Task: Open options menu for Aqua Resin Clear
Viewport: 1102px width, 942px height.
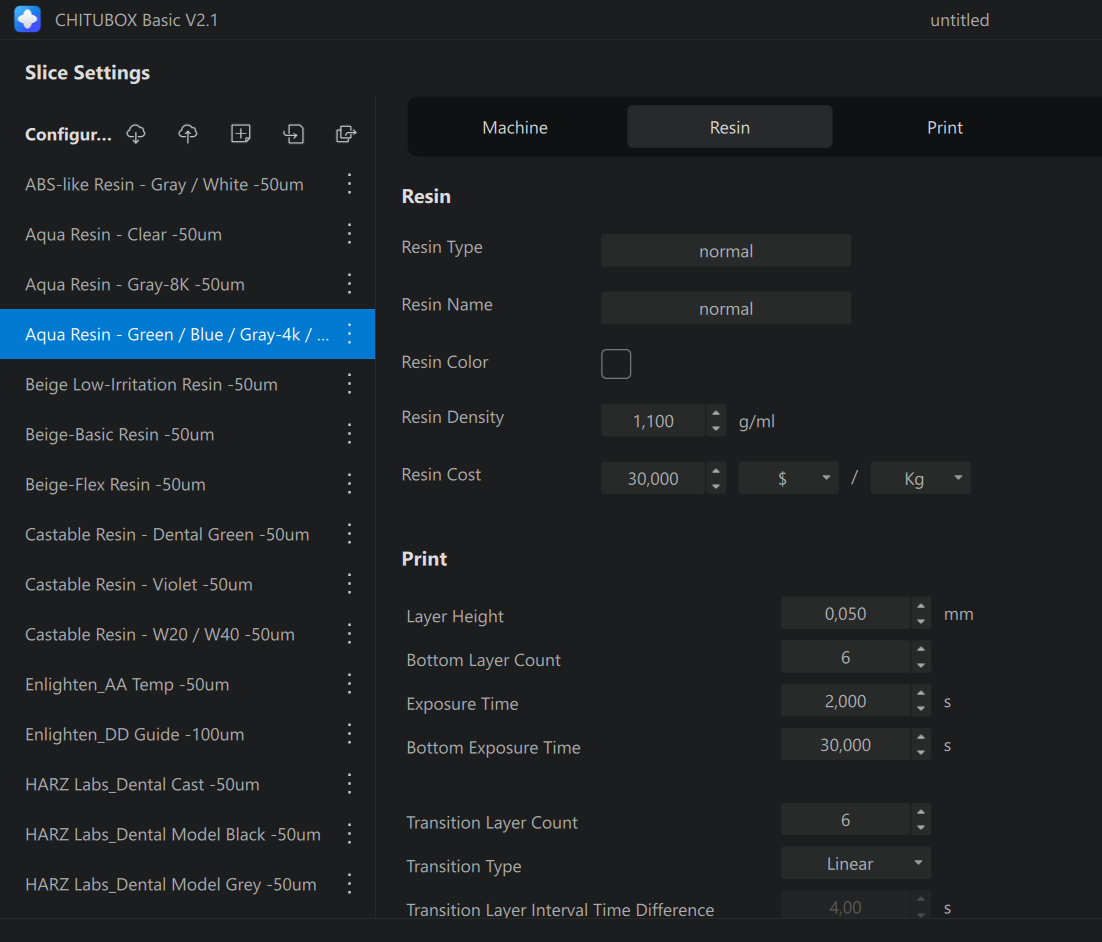Action: (349, 234)
